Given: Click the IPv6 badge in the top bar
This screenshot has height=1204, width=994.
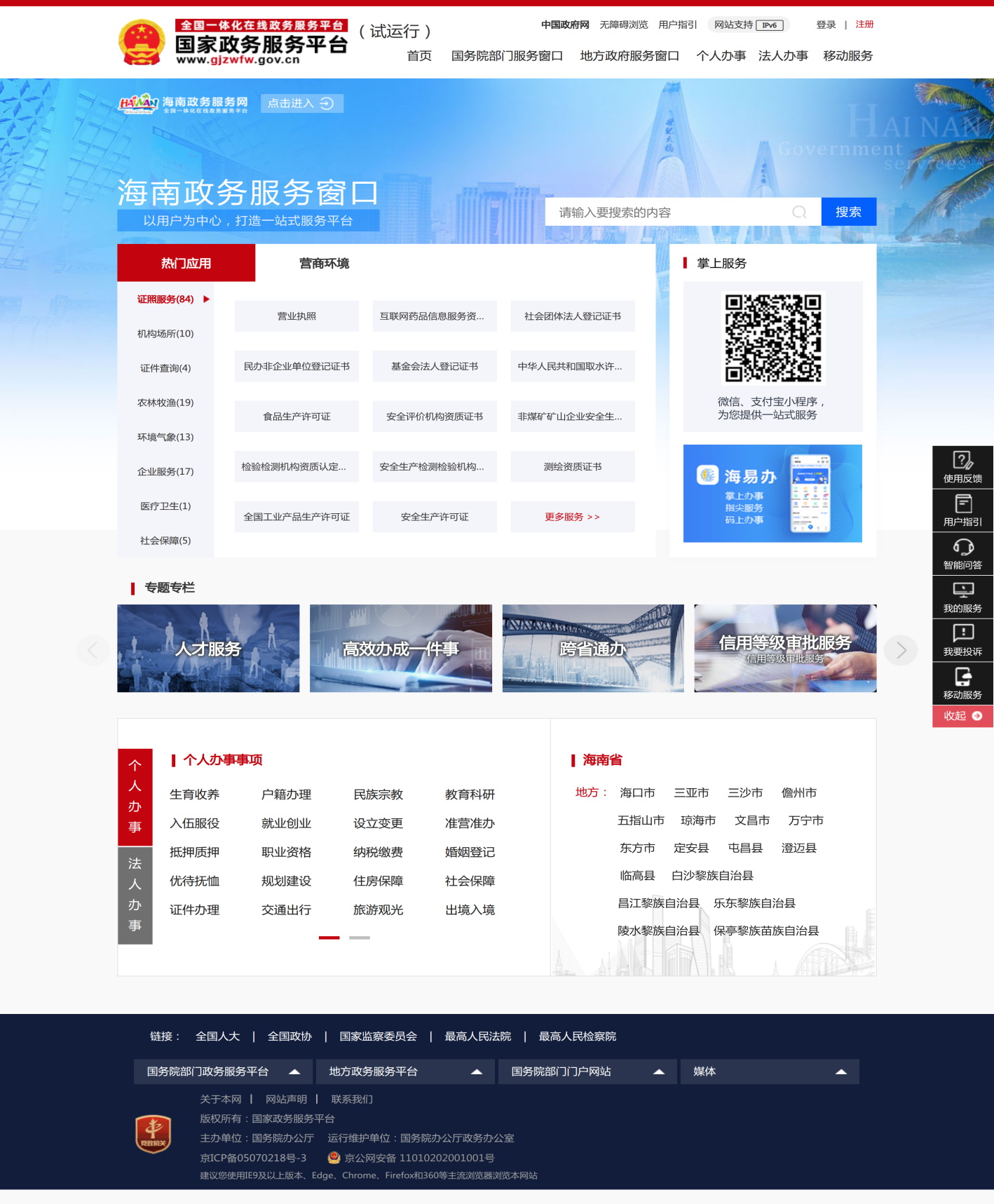Looking at the screenshot, I should pos(770,25).
